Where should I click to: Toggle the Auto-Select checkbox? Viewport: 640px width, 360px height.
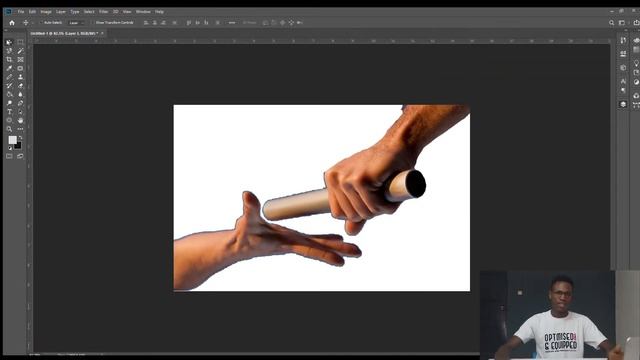[x=41, y=23]
